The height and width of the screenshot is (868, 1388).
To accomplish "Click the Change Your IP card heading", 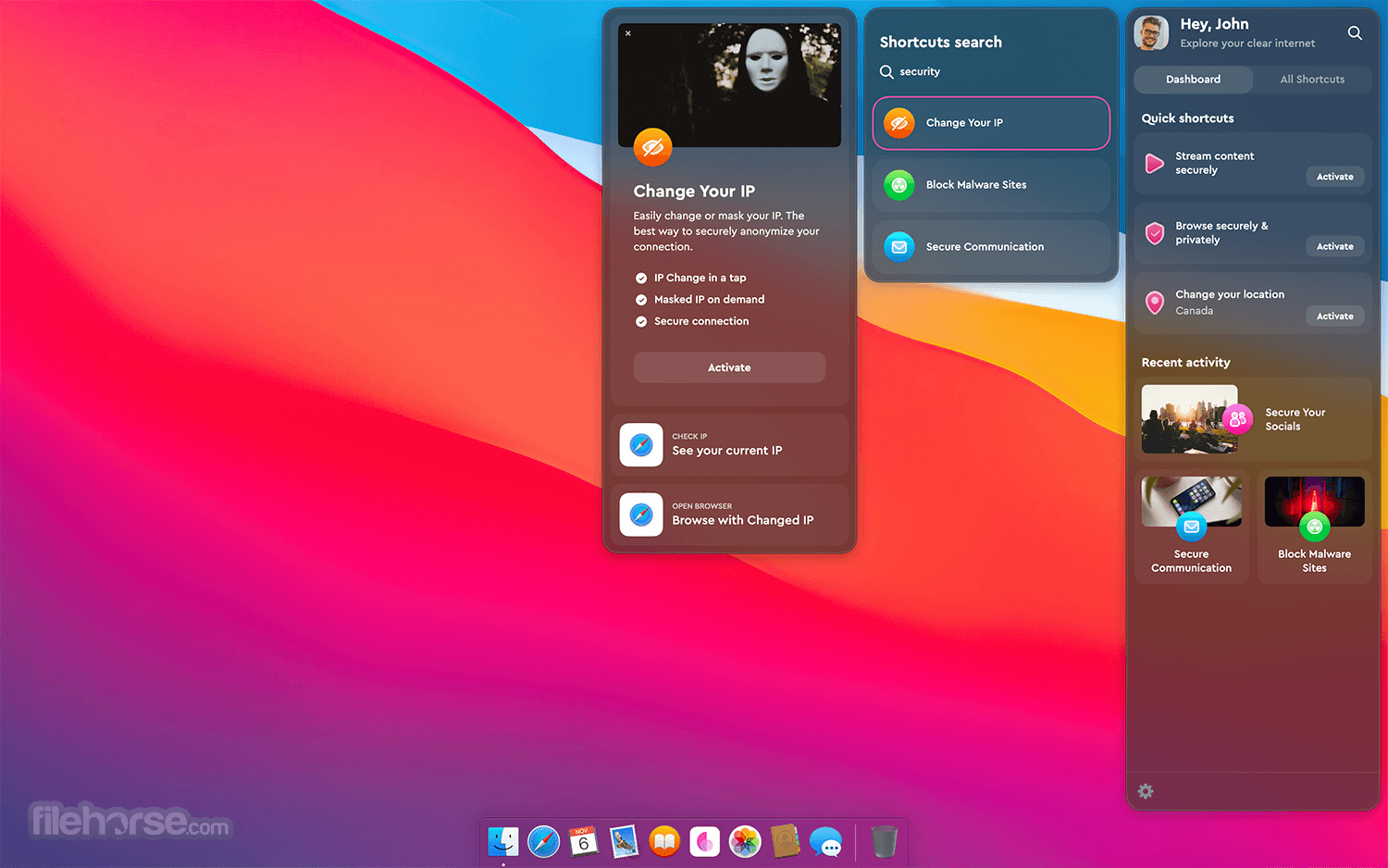I will (x=694, y=192).
